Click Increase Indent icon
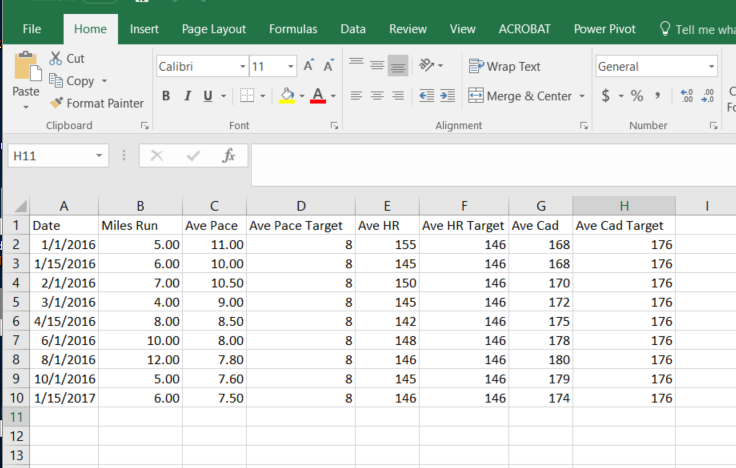This screenshot has height=468, width=736. [447, 96]
